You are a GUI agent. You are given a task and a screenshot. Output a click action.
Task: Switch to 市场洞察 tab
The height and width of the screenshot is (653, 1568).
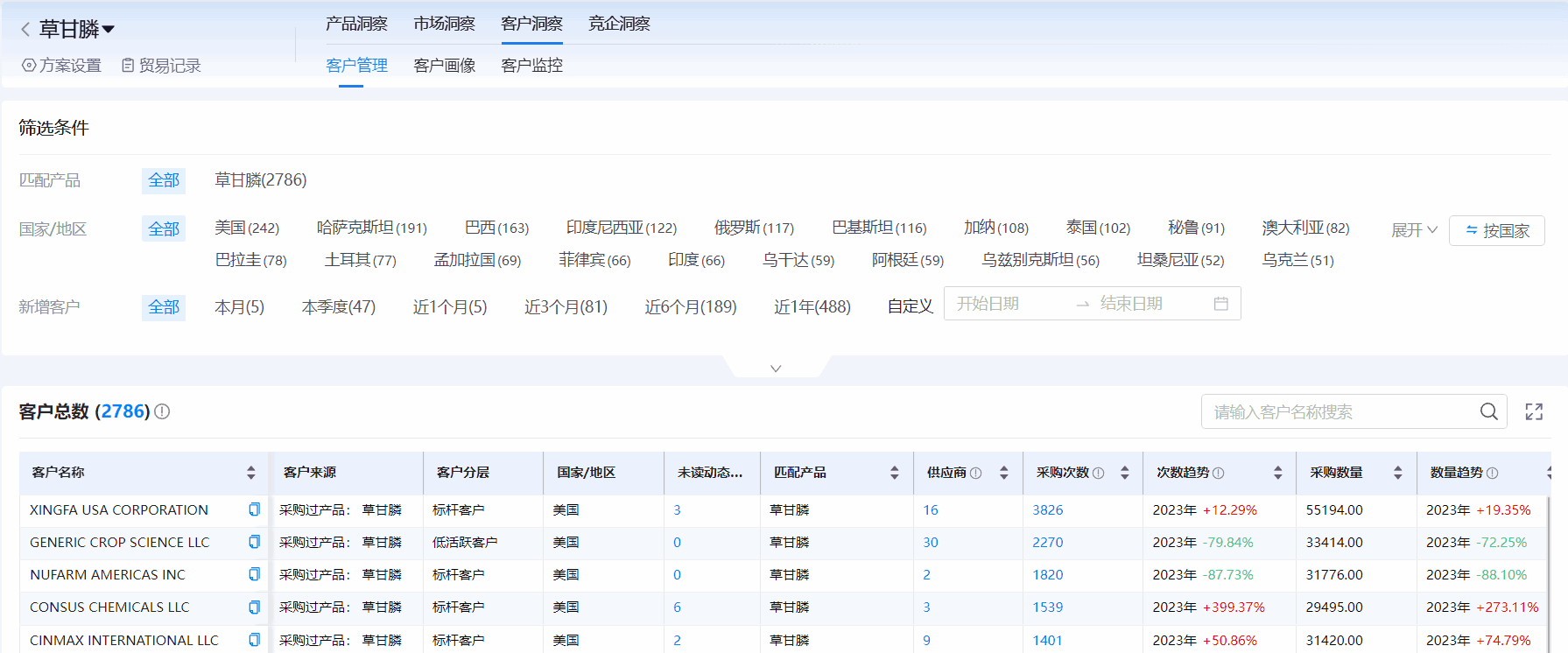pos(444,24)
